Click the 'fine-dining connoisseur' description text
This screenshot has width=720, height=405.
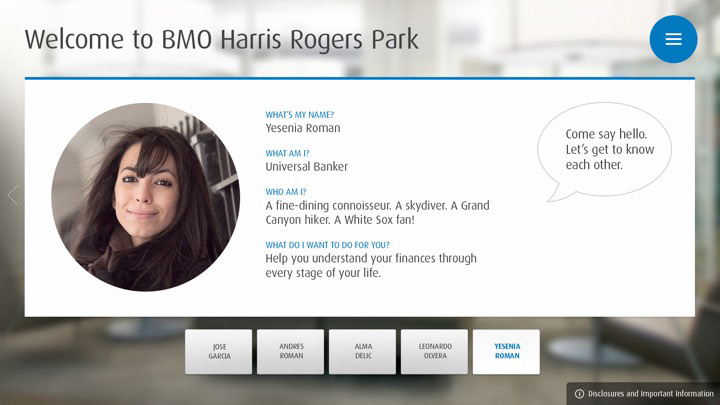tap(377, 213)
